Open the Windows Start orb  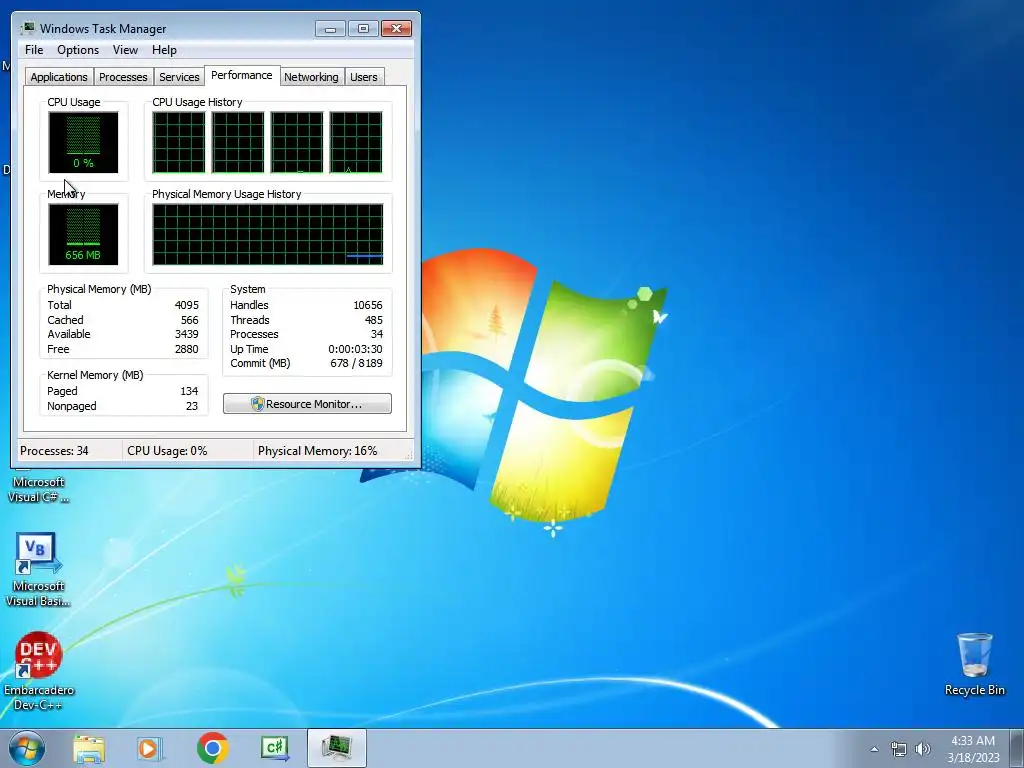tap(27, 748)
